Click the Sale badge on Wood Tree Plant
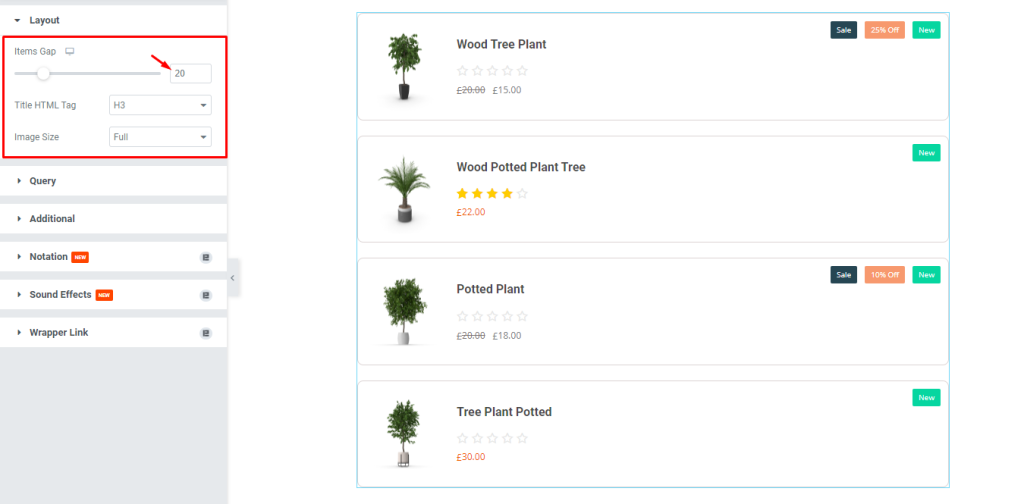The image size is (1024, 504). pos(844,30)
